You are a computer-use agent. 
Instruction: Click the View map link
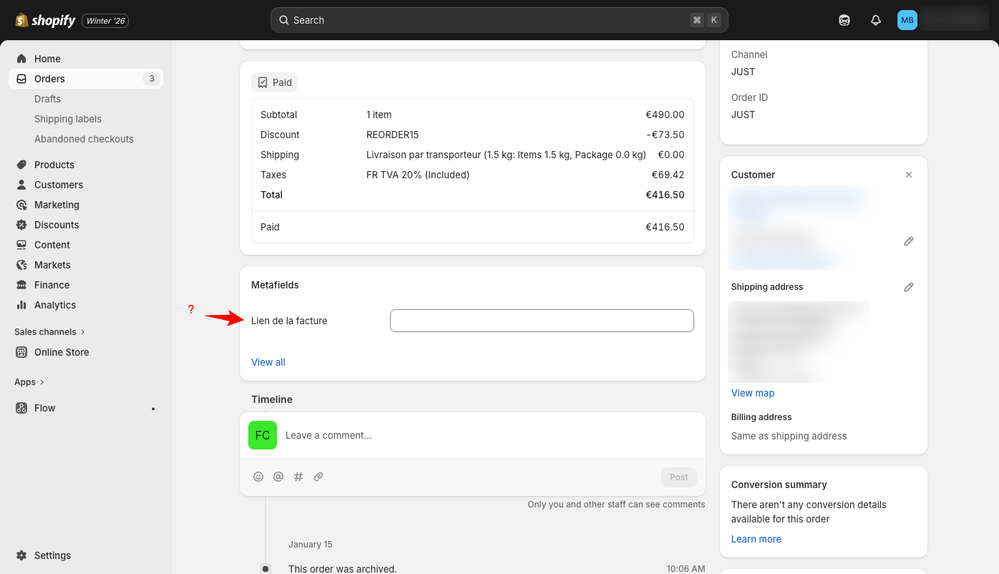[x=752, y=393]
